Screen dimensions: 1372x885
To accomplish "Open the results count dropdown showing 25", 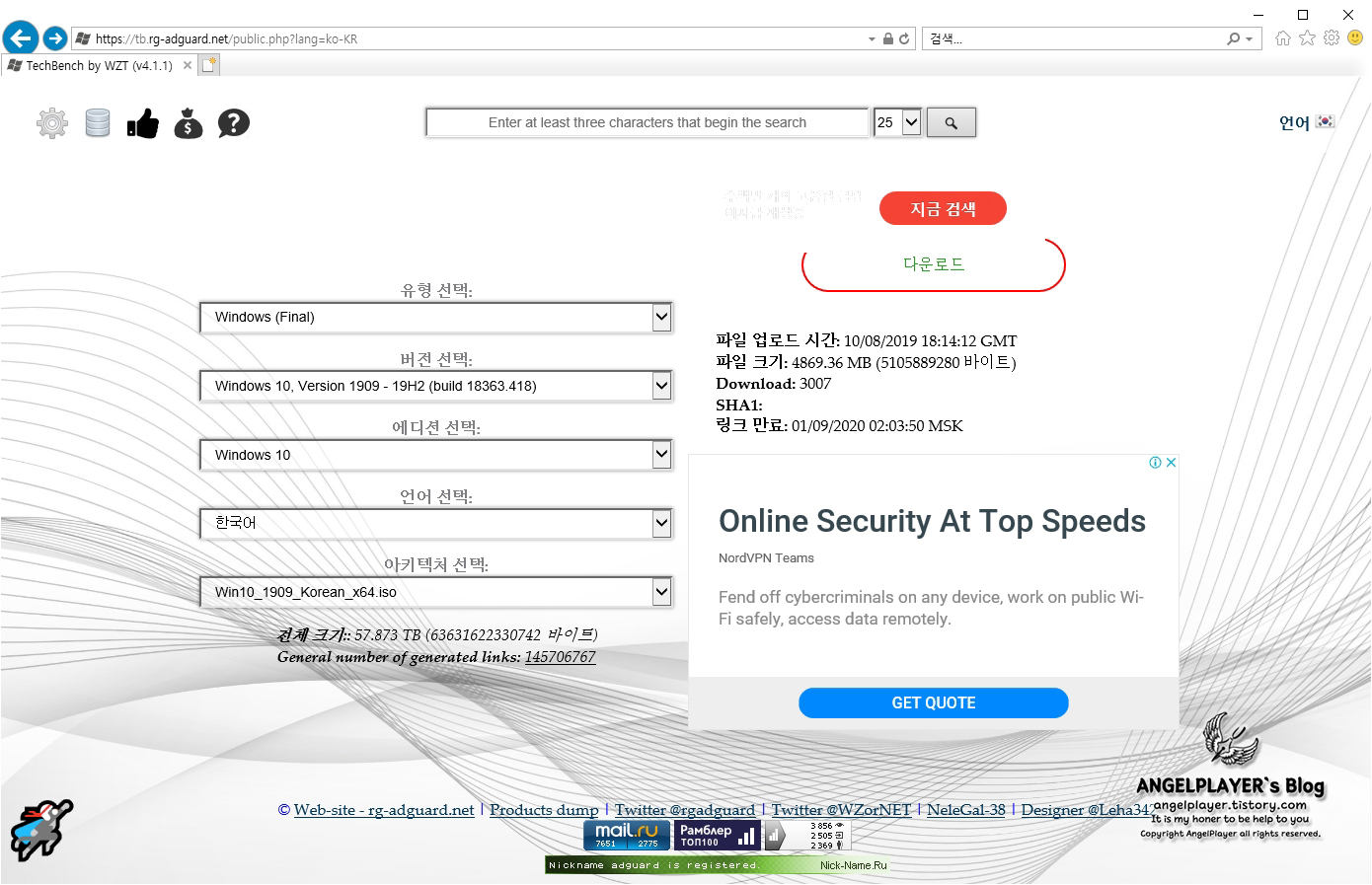I will (897, 122).
